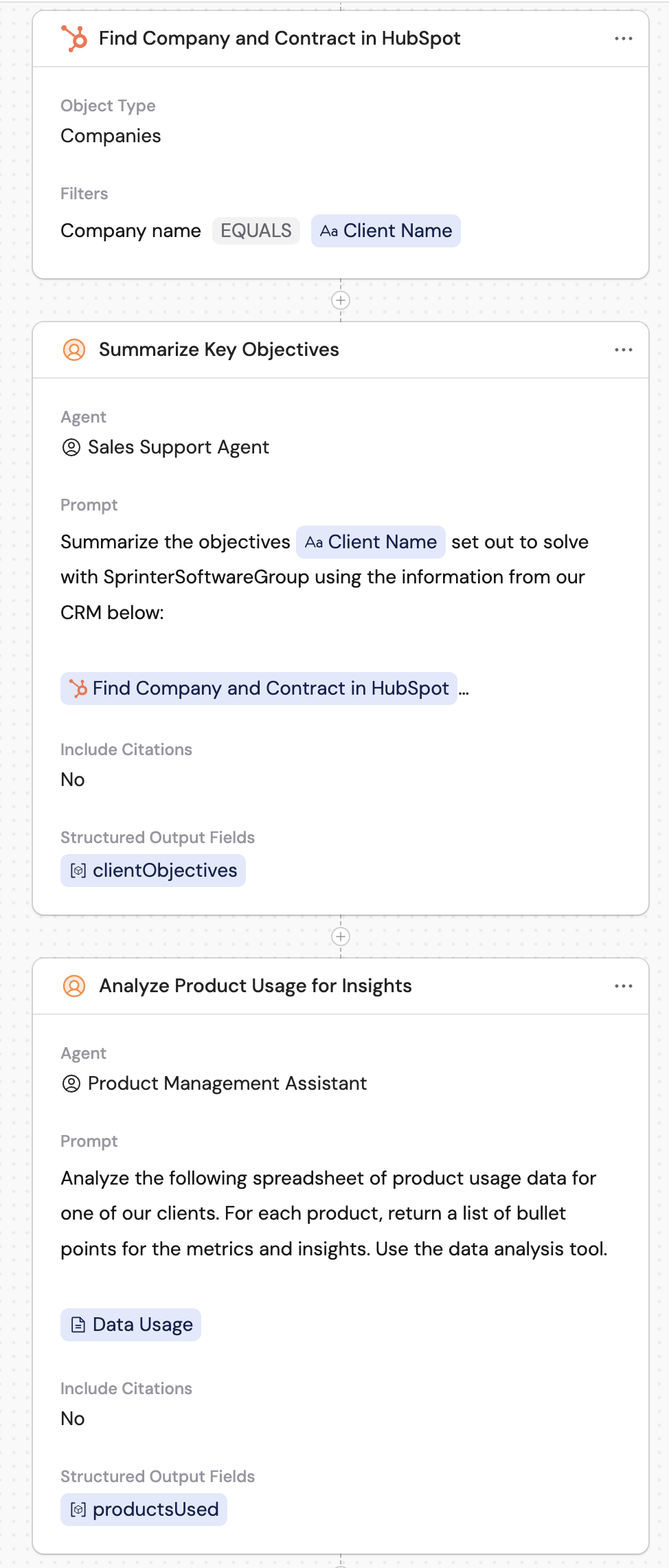Click person icon beside Sales Support Agent
This screenshot has width=669, height=1568.
[x=71, y=447]
